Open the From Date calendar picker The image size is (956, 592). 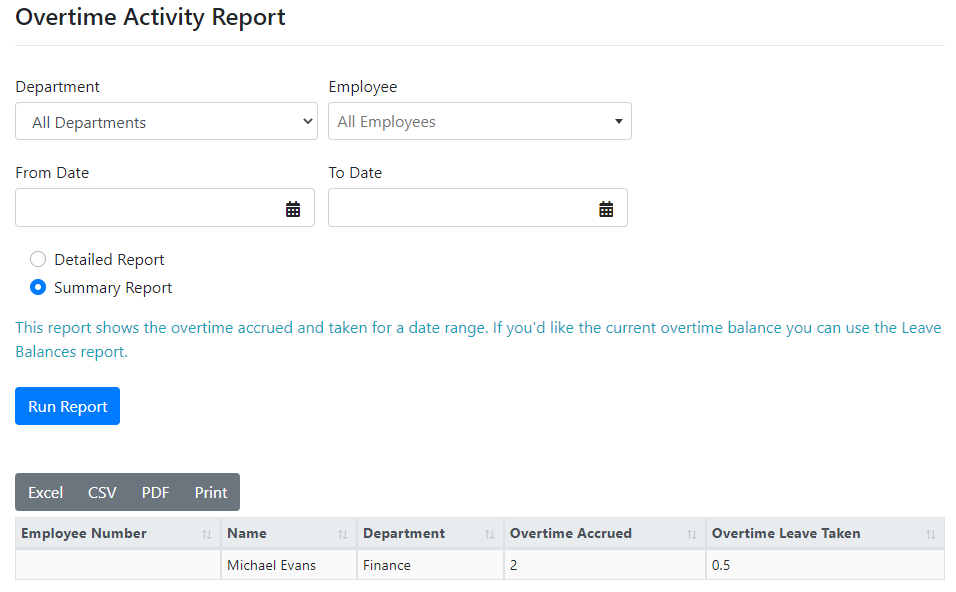click(292, 208)
